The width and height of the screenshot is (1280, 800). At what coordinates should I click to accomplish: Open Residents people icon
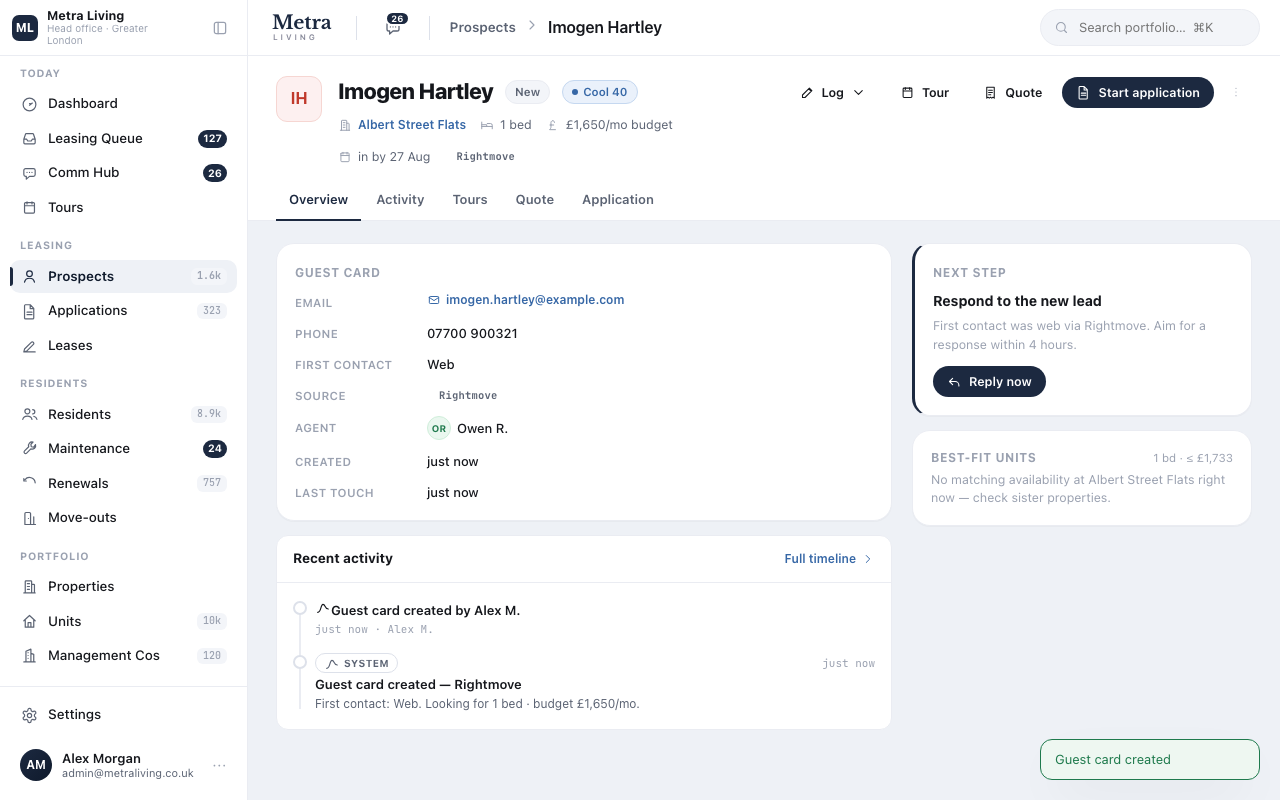30,415
